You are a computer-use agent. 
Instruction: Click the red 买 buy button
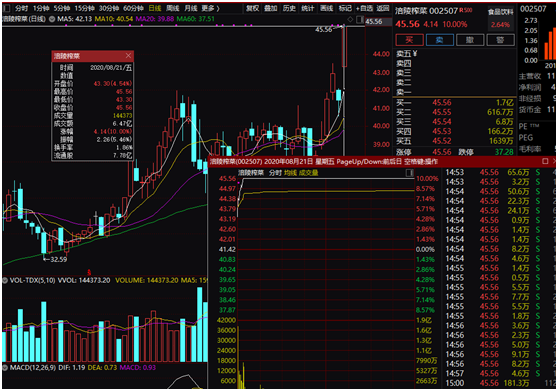click(409, 40)
